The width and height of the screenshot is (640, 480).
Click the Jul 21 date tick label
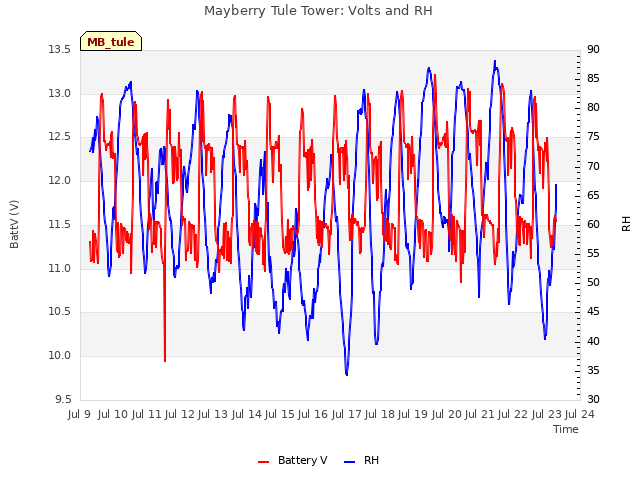(x=480, y=414)
